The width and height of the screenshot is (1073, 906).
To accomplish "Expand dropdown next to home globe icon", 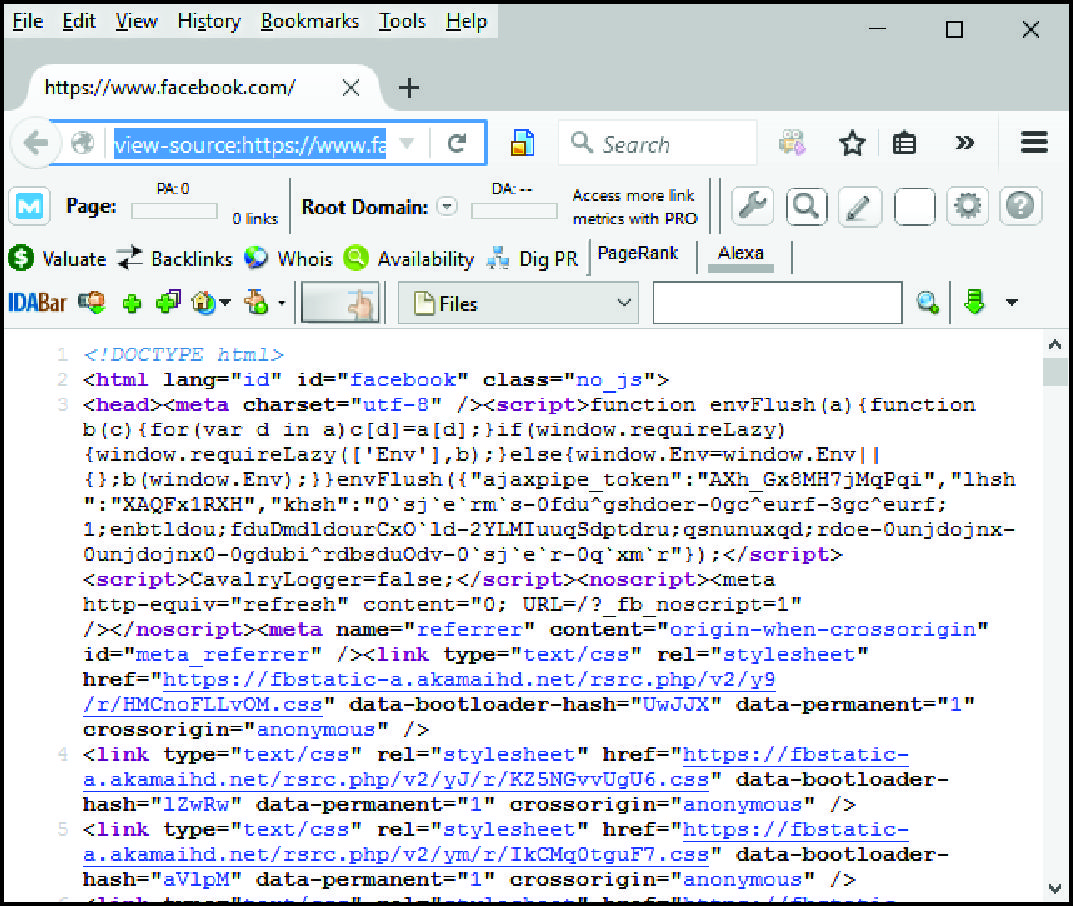I will coord(225,302).
